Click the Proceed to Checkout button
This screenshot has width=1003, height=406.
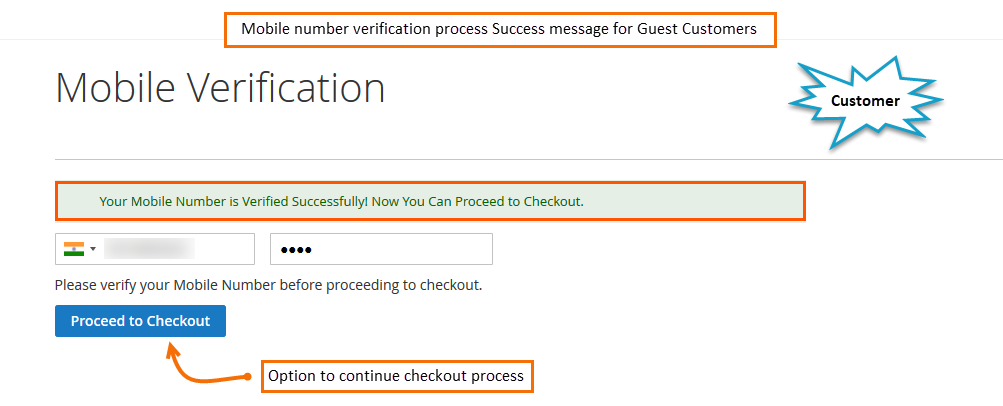click(x=140, y=321)
